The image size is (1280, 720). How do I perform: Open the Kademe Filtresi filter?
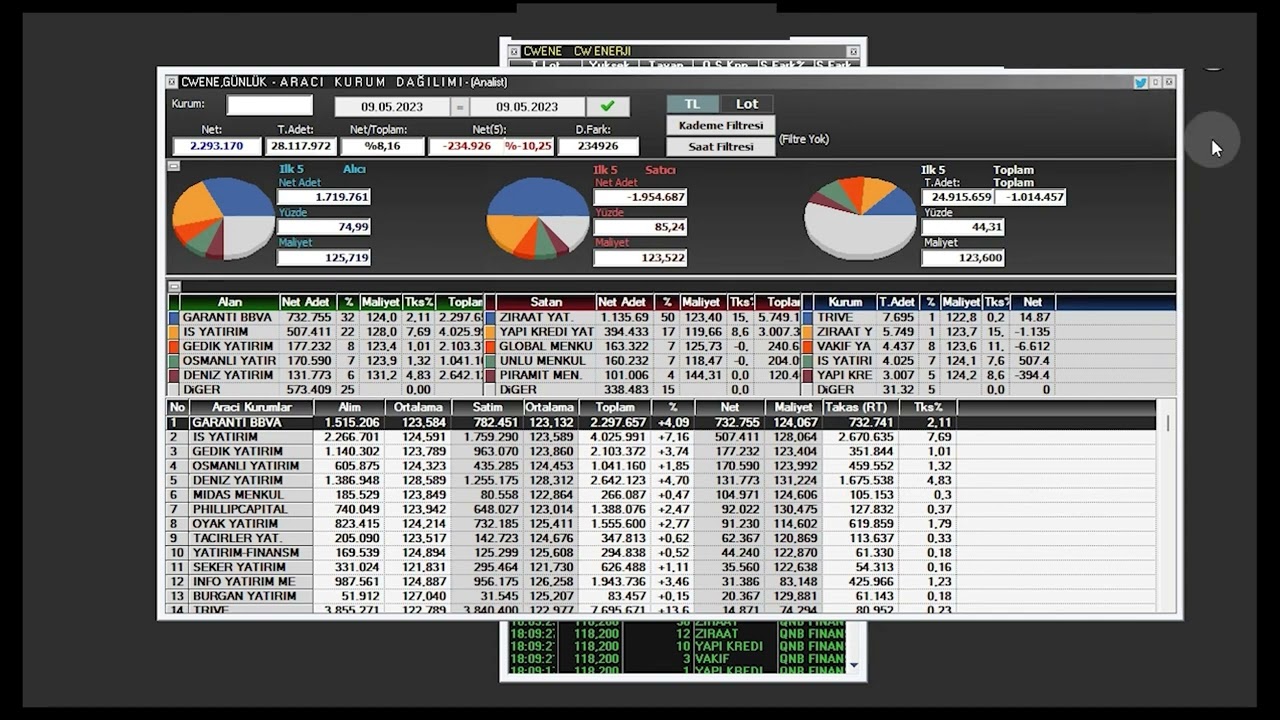721,126
